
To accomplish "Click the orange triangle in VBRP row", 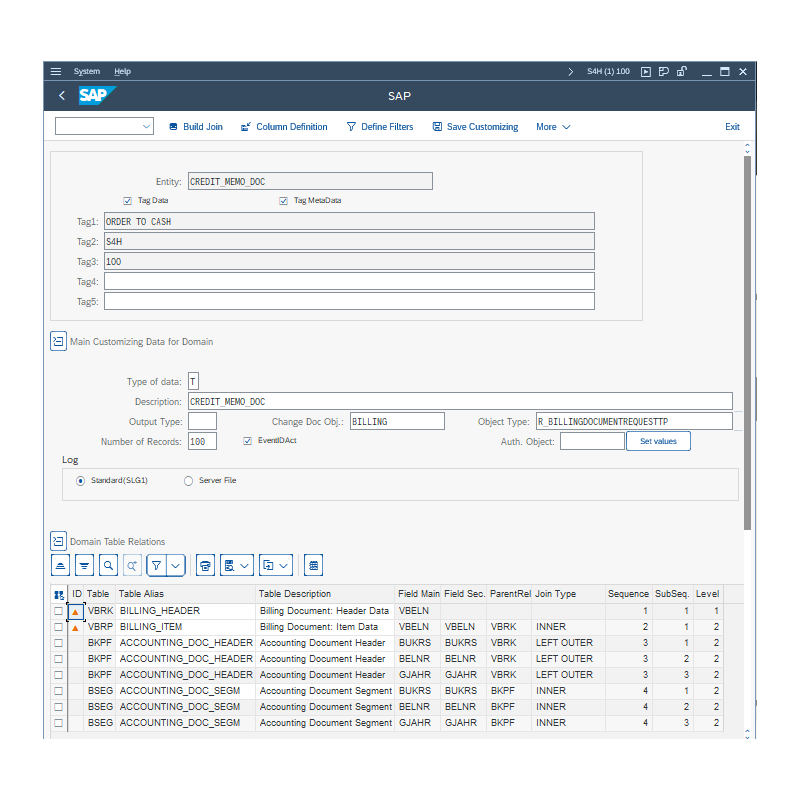I will coord(76,628).
